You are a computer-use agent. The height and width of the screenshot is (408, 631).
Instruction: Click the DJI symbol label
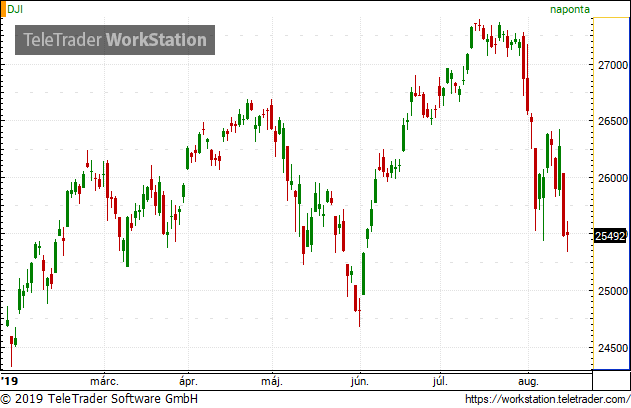[x=15, y=9]
